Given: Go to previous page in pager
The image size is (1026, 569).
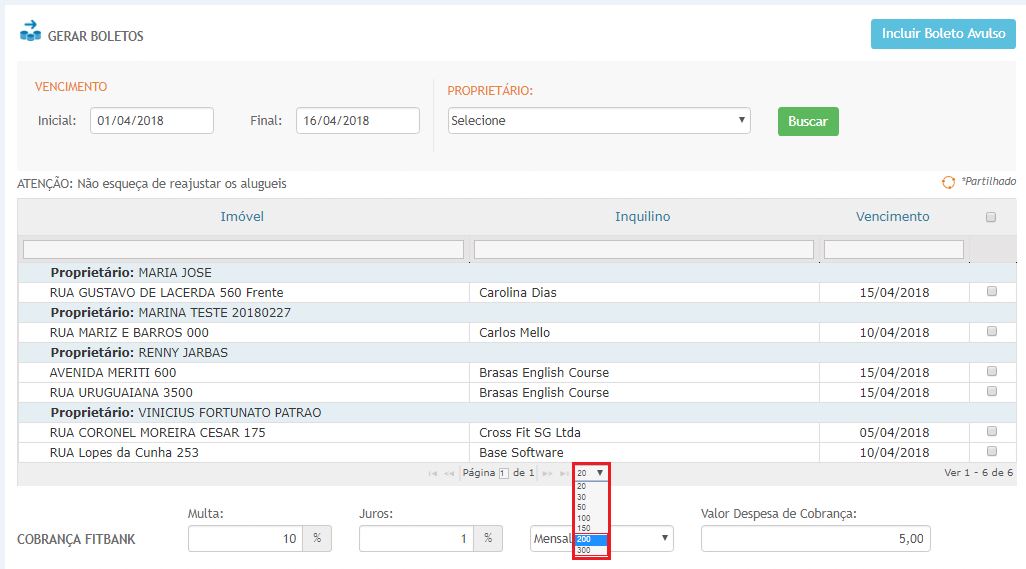Looking at the screenshot, I should coord(449,473).
